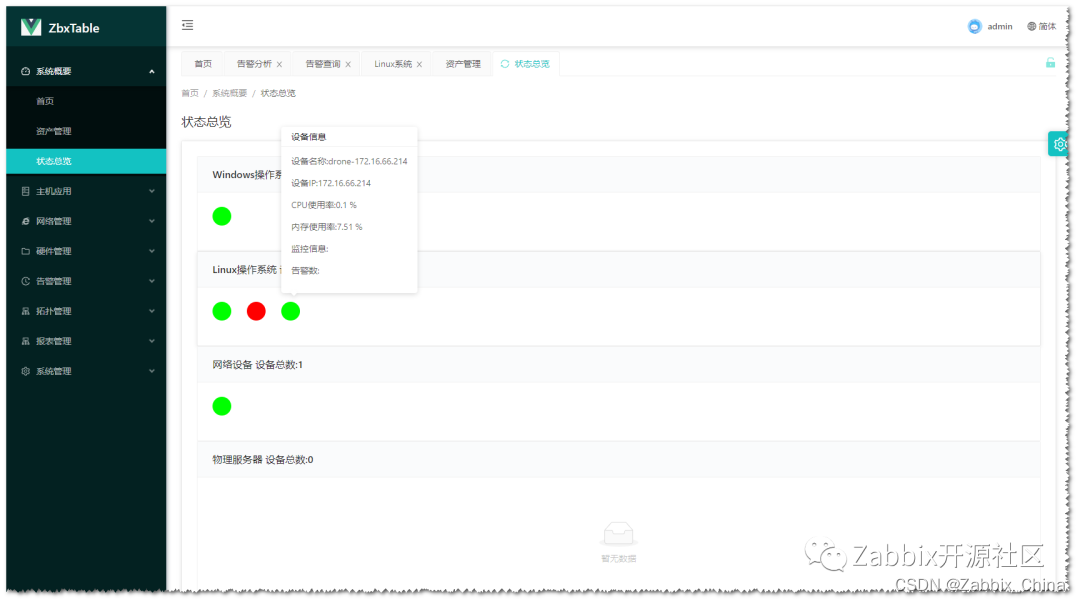This screenshot has height=603, width=1080.
Task: Click the admin user avatar
Action: point(976,25)
